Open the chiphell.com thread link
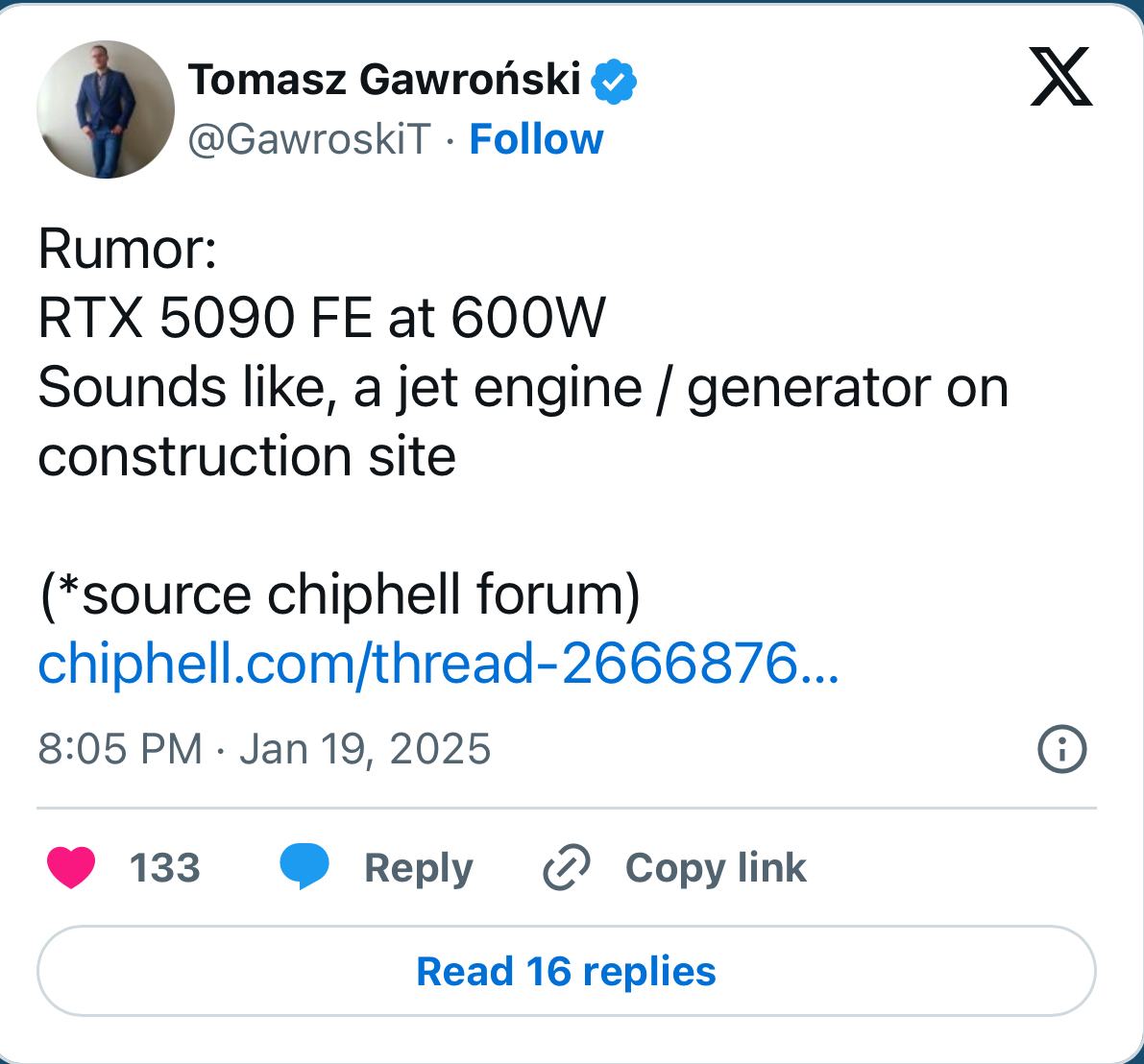The width and height of the screenshot is (1144, 1064). [438, 665]
